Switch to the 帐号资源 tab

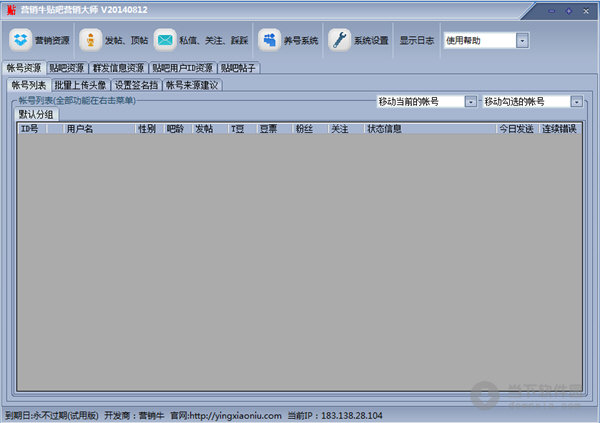coord(24,68)
